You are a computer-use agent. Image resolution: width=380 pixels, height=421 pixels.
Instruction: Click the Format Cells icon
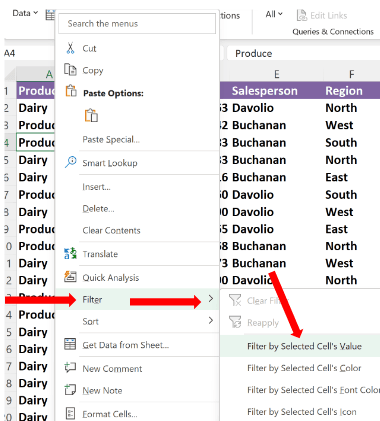pos(70,413)
